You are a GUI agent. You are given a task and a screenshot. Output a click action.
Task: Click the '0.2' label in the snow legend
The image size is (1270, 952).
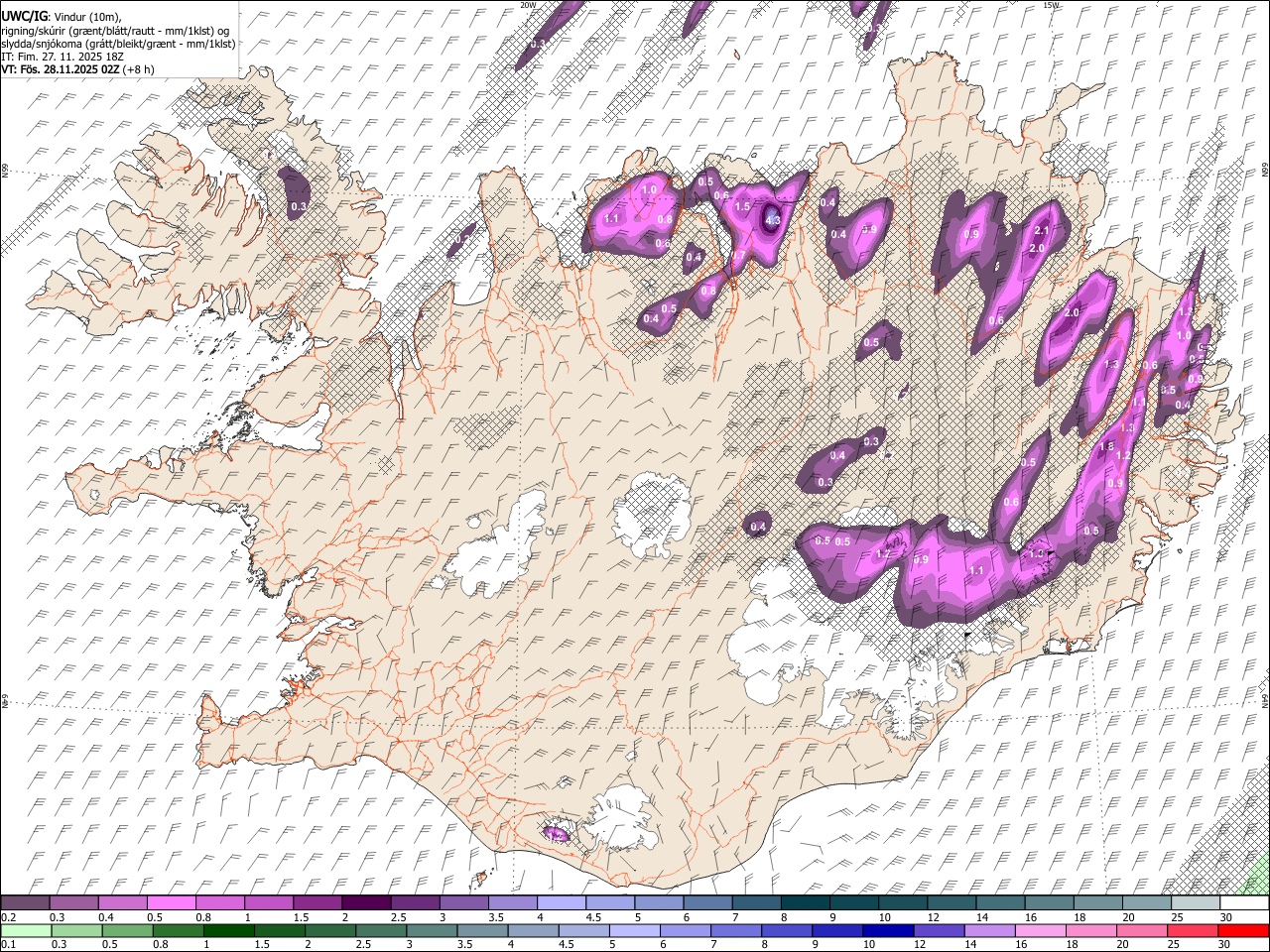(x=8, y=917)
